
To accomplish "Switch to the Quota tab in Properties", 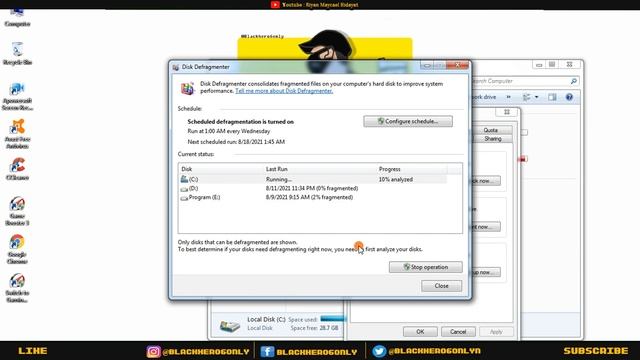I will (x=491, y=130).
